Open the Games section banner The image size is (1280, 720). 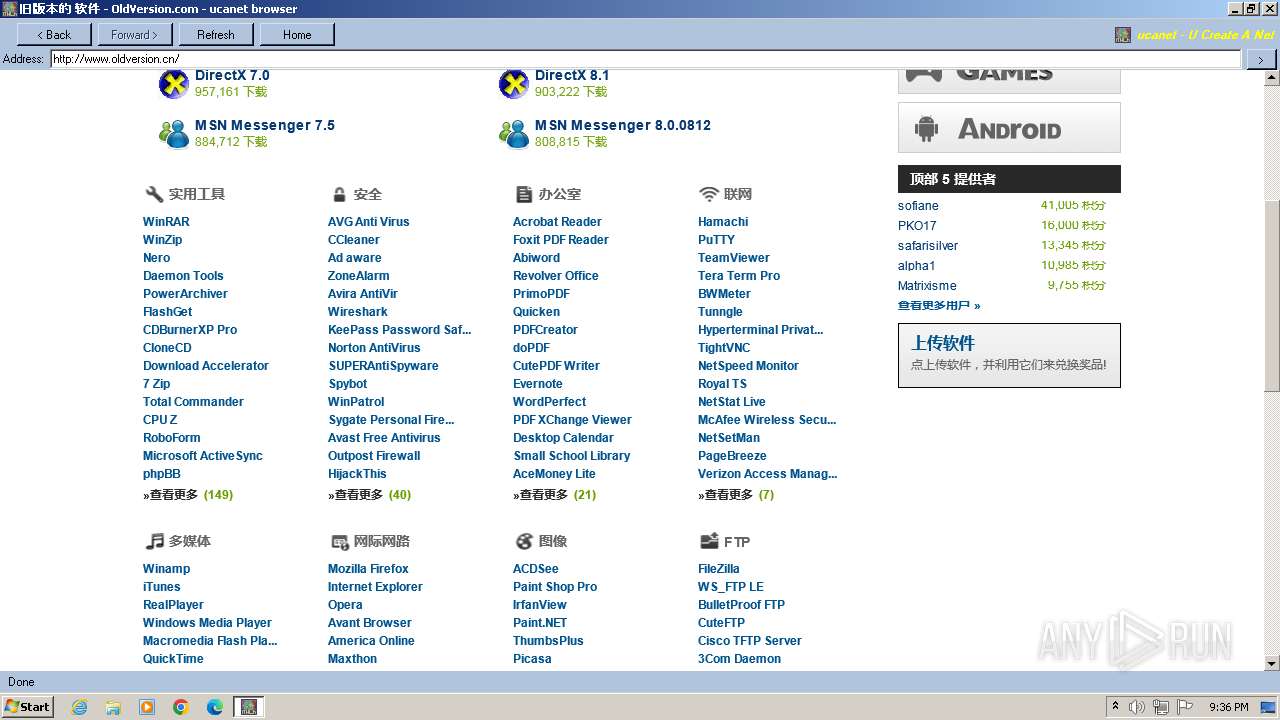click(1009, 80)
